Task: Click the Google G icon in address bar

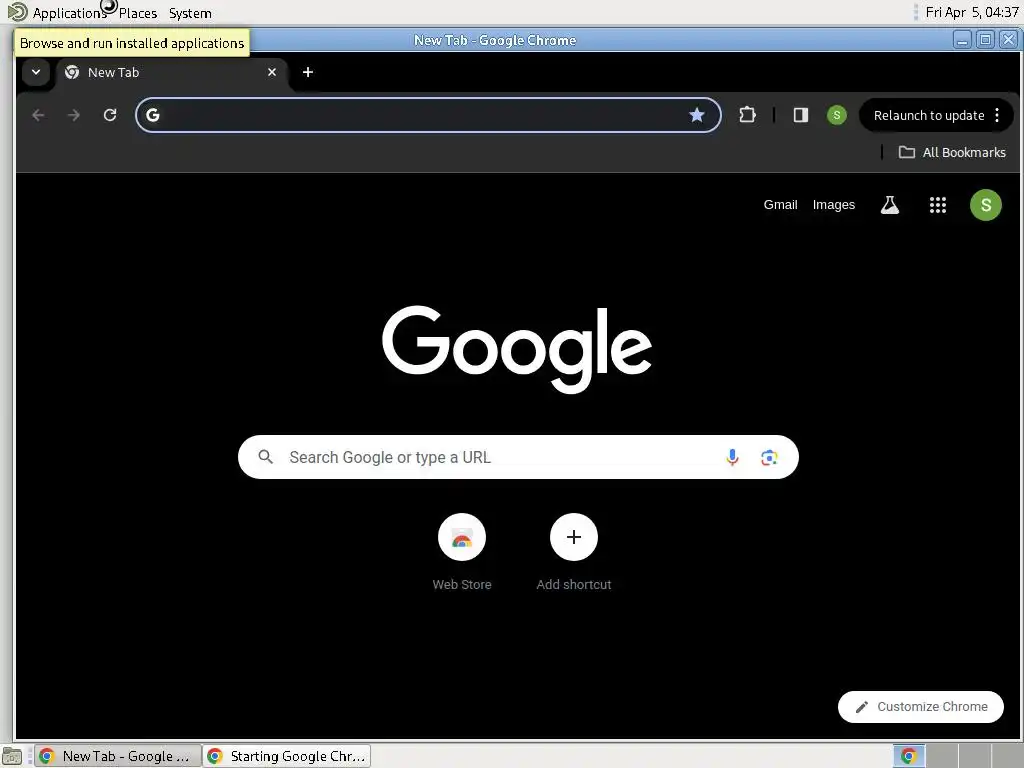Action: (x=153, y=115)
